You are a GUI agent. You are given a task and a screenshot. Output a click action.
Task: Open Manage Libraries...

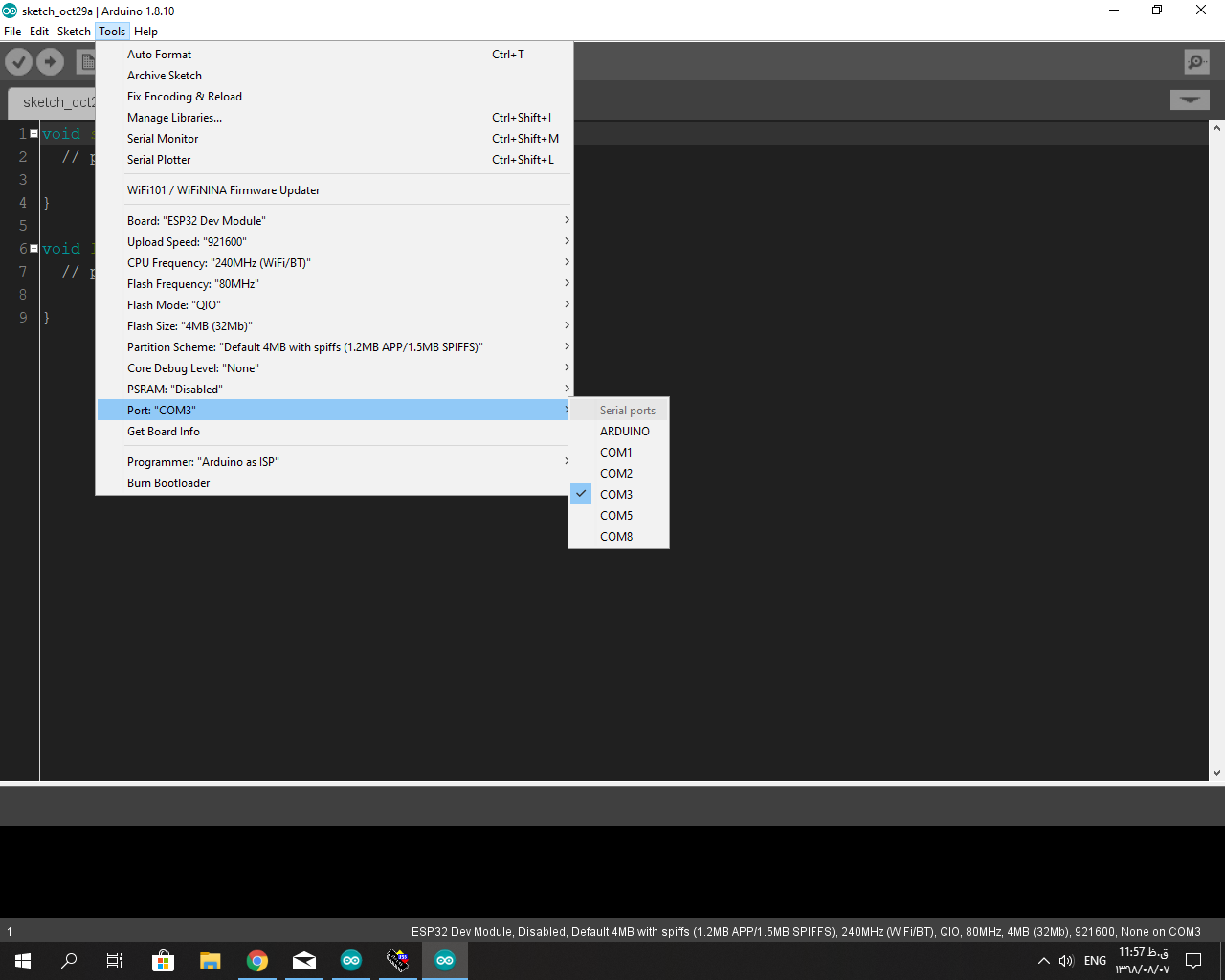click(334, 118)
